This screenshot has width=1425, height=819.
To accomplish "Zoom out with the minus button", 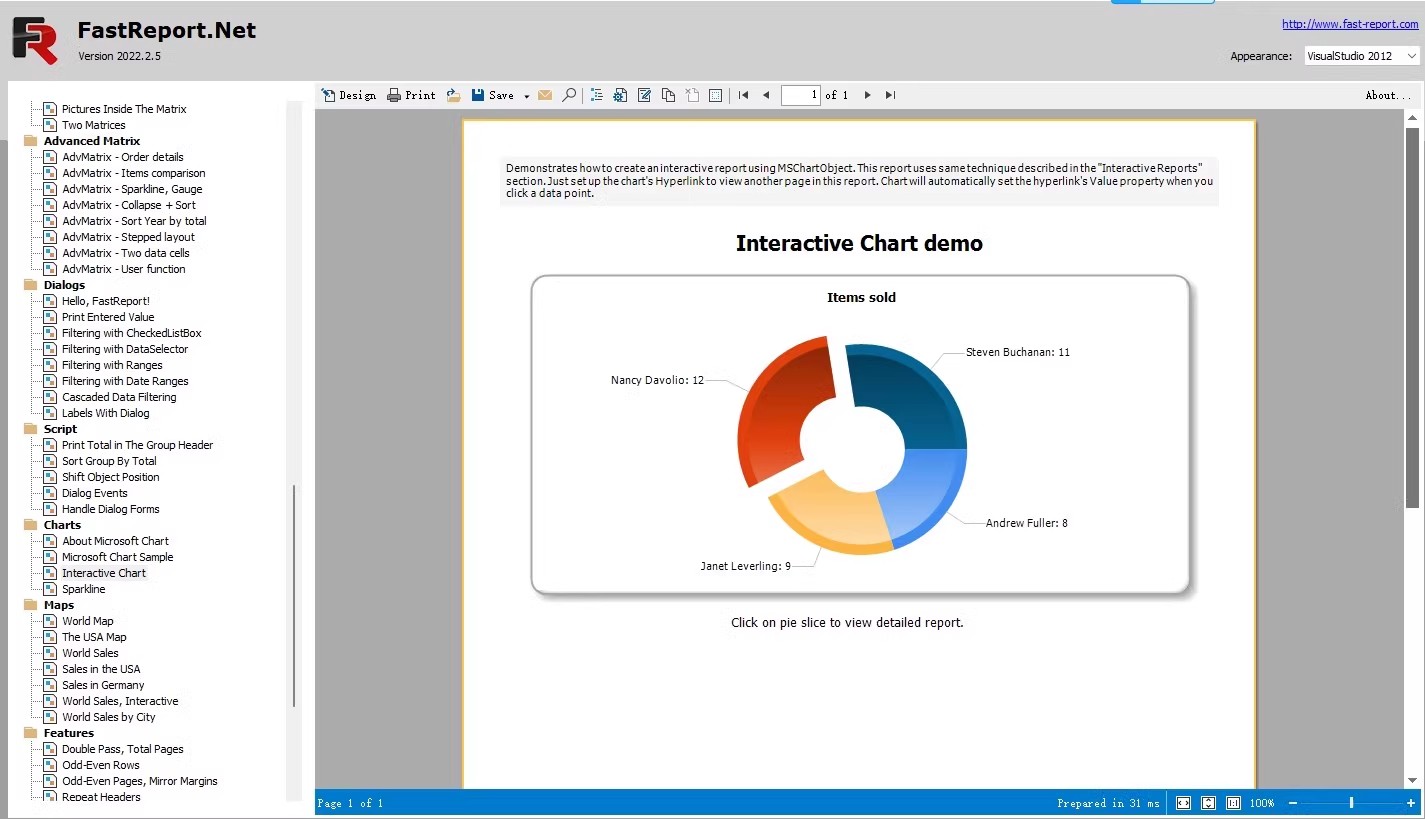I will pos(1292,803).
